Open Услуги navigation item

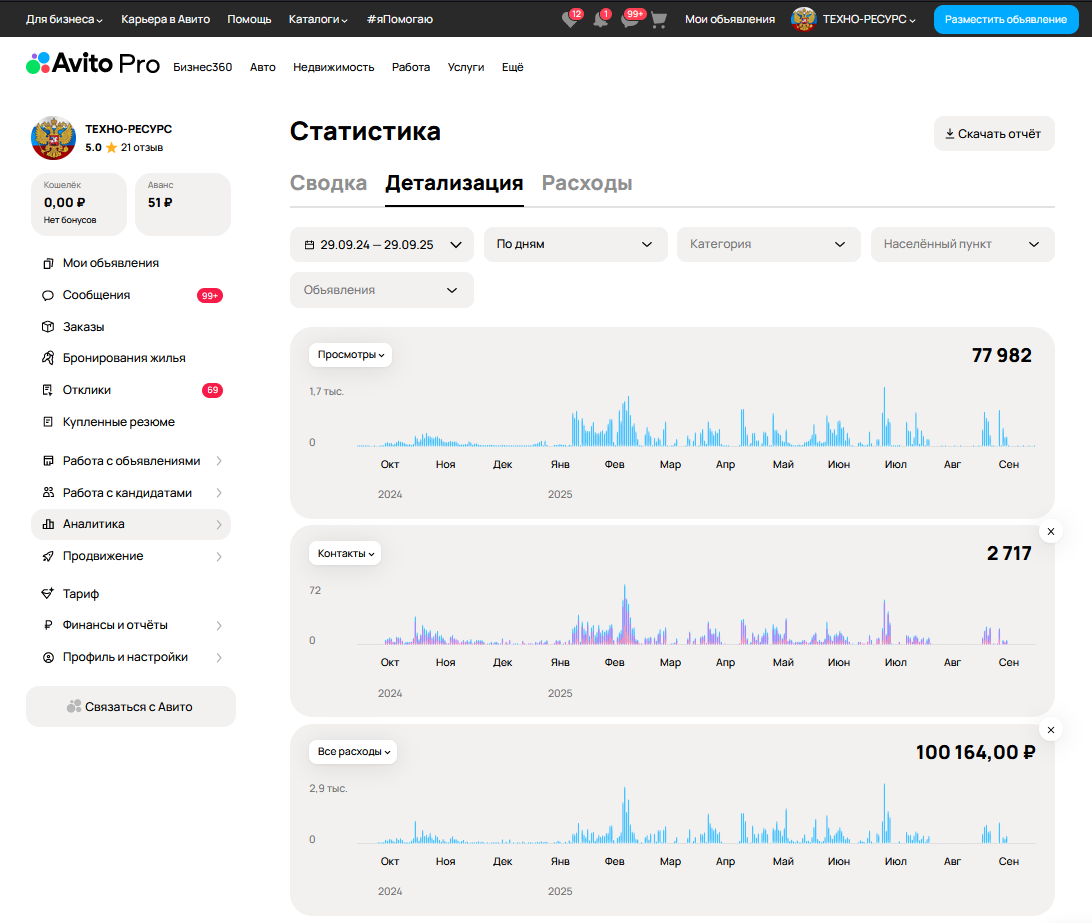tap(466, 67)
